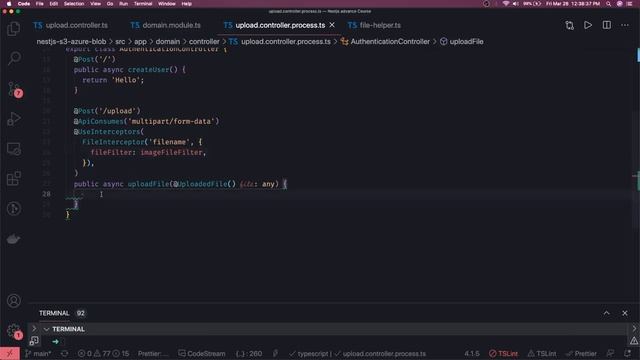Run the file using the play icon
Viewport: 640px width, 360px height.
pos(588,25)
